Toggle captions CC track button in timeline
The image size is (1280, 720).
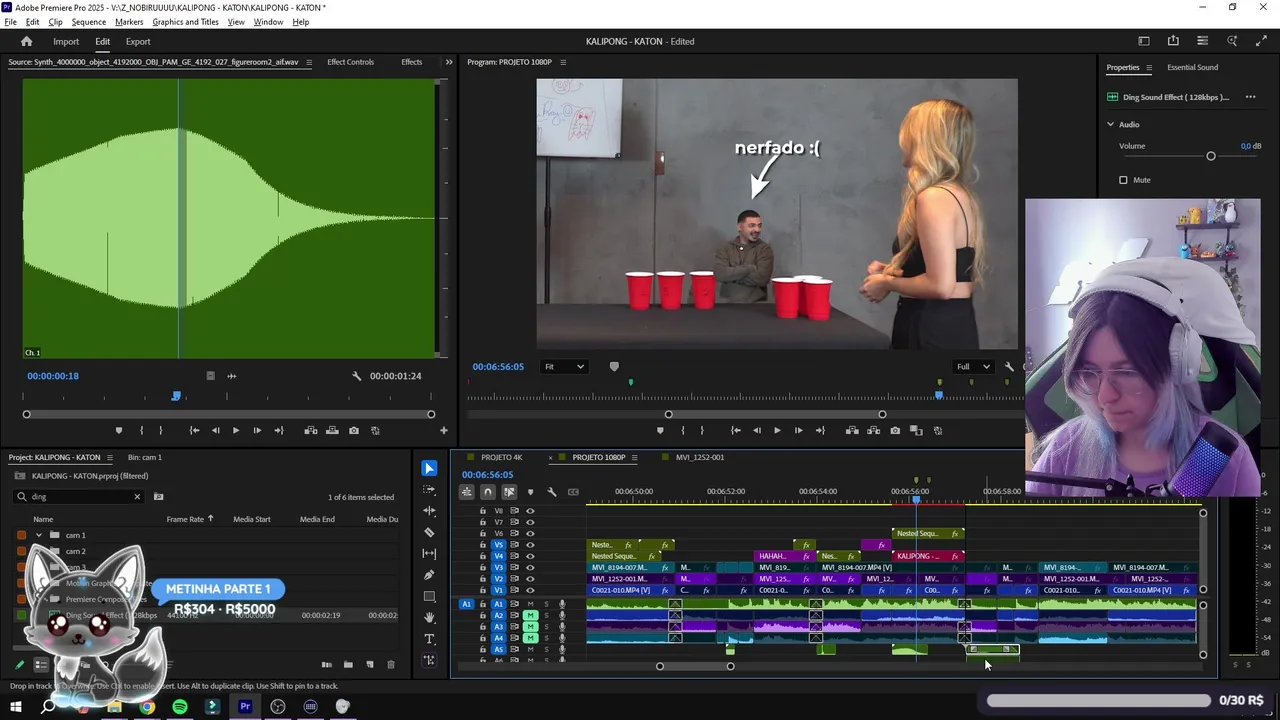tap(573, 492)
